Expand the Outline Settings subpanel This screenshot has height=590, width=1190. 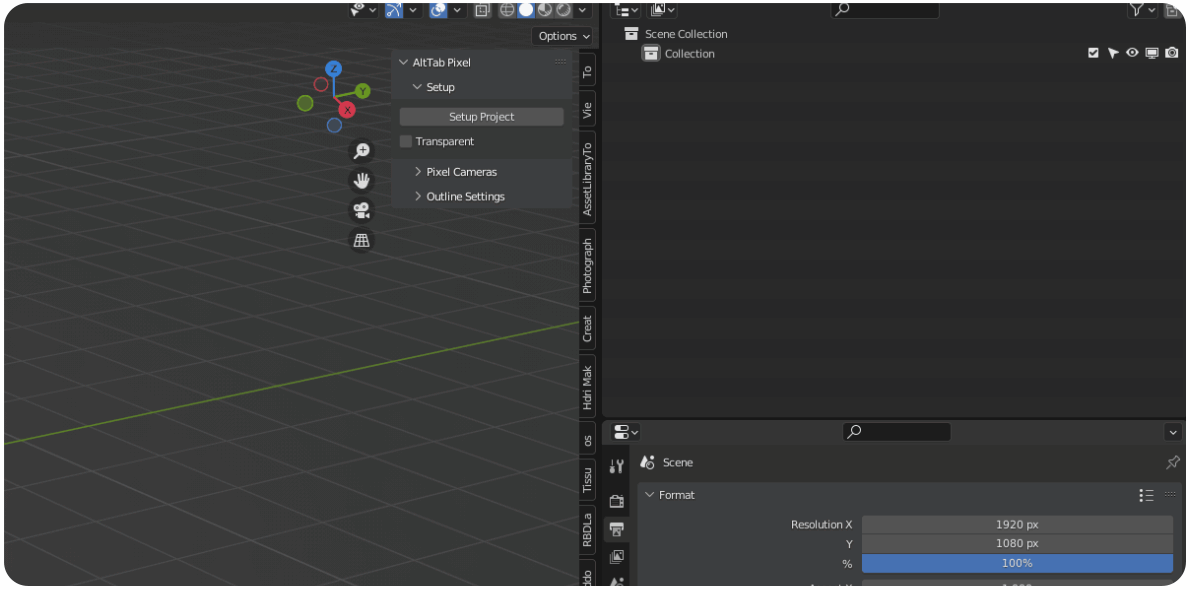(x=418, y=196)
